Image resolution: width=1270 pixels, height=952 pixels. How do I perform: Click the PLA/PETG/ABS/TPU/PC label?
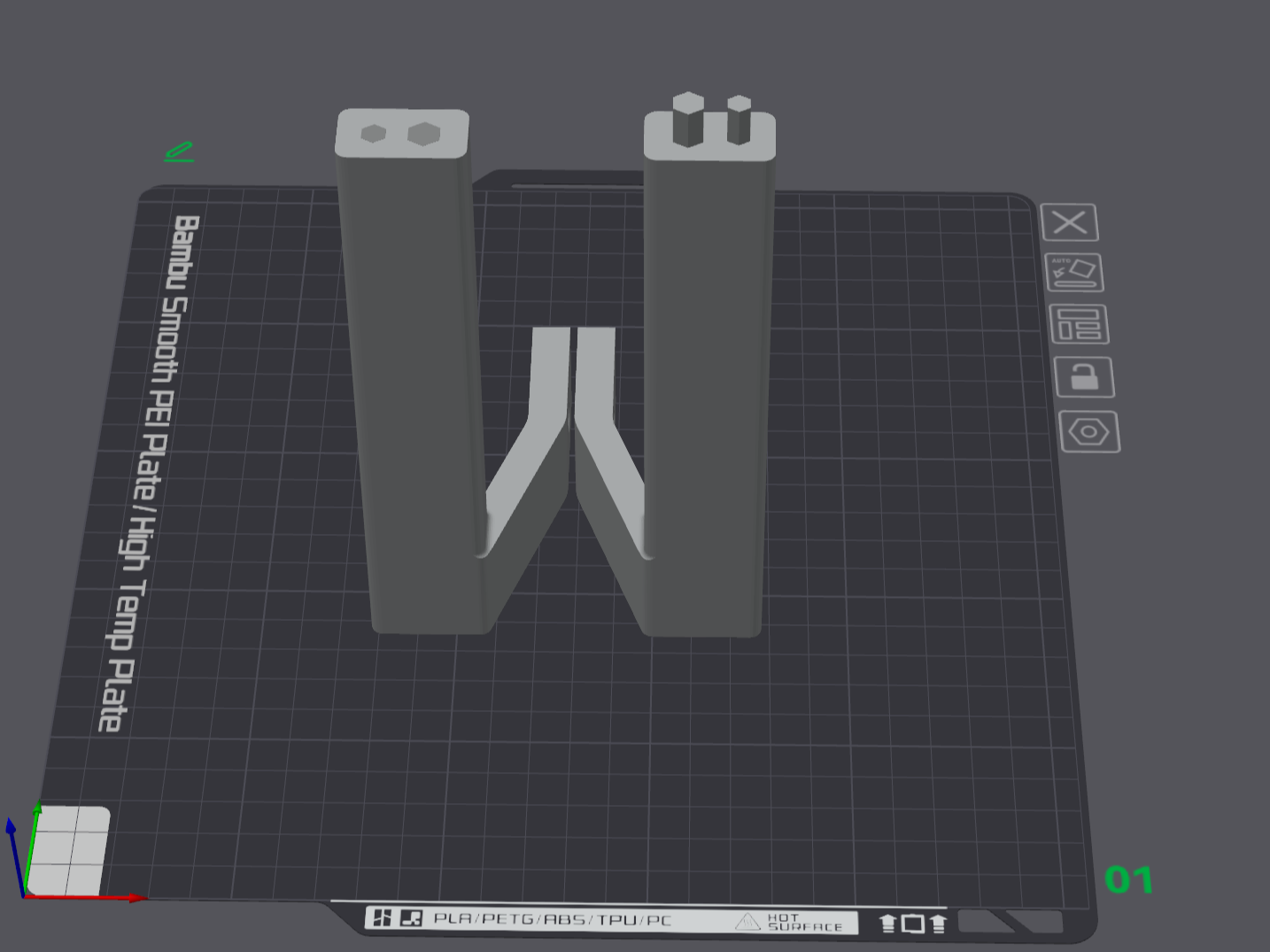click(x=552, y=919)
